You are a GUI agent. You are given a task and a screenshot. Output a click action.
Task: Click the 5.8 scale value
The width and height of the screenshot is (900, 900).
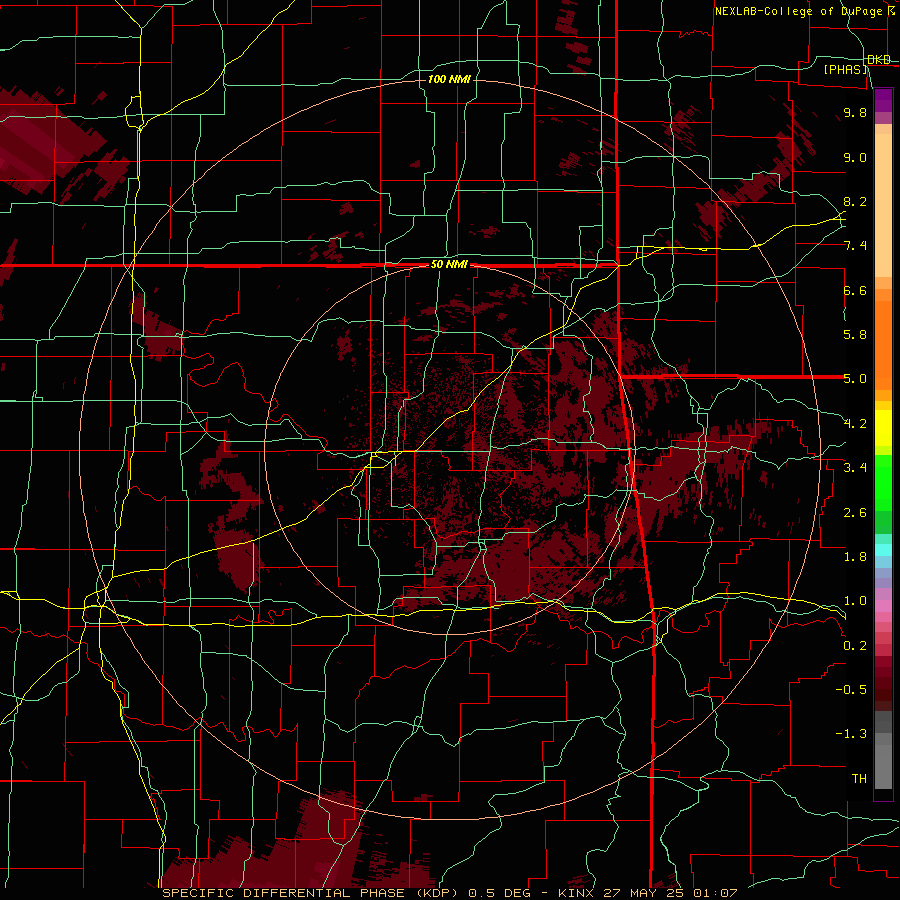coord(855,335)
